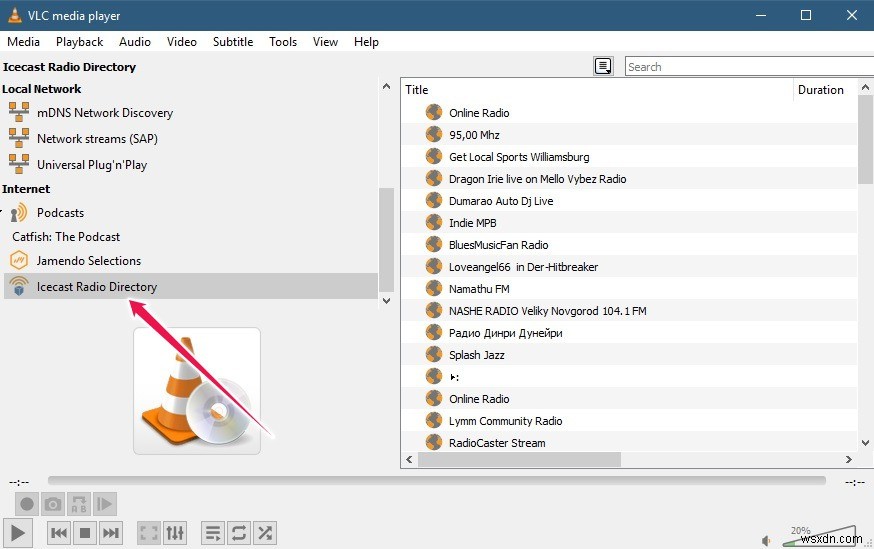
Task: Click globe icon for Splash Jazz
Action: click(434, 354)
